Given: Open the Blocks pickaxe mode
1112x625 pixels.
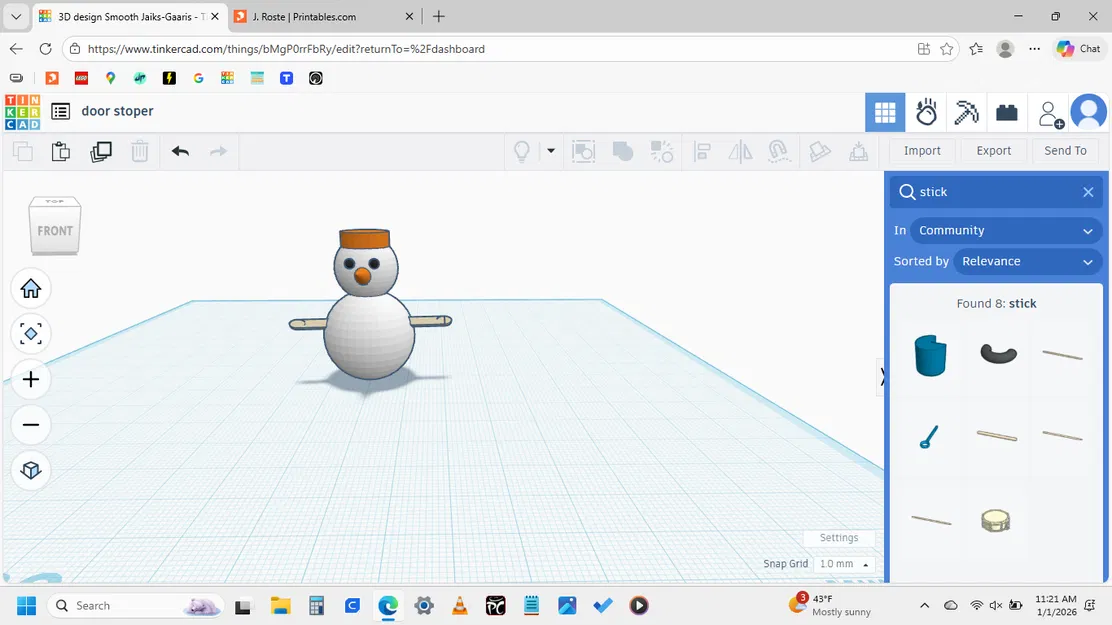Looking at the screenshot, I should click(x=966, y=112).
